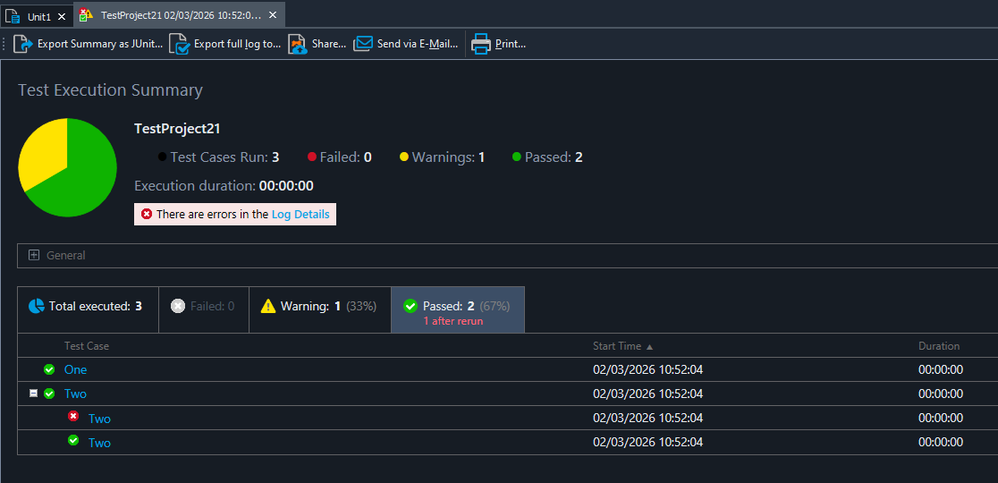
Task: Click the Share toolbar icon
Action: 298,44
